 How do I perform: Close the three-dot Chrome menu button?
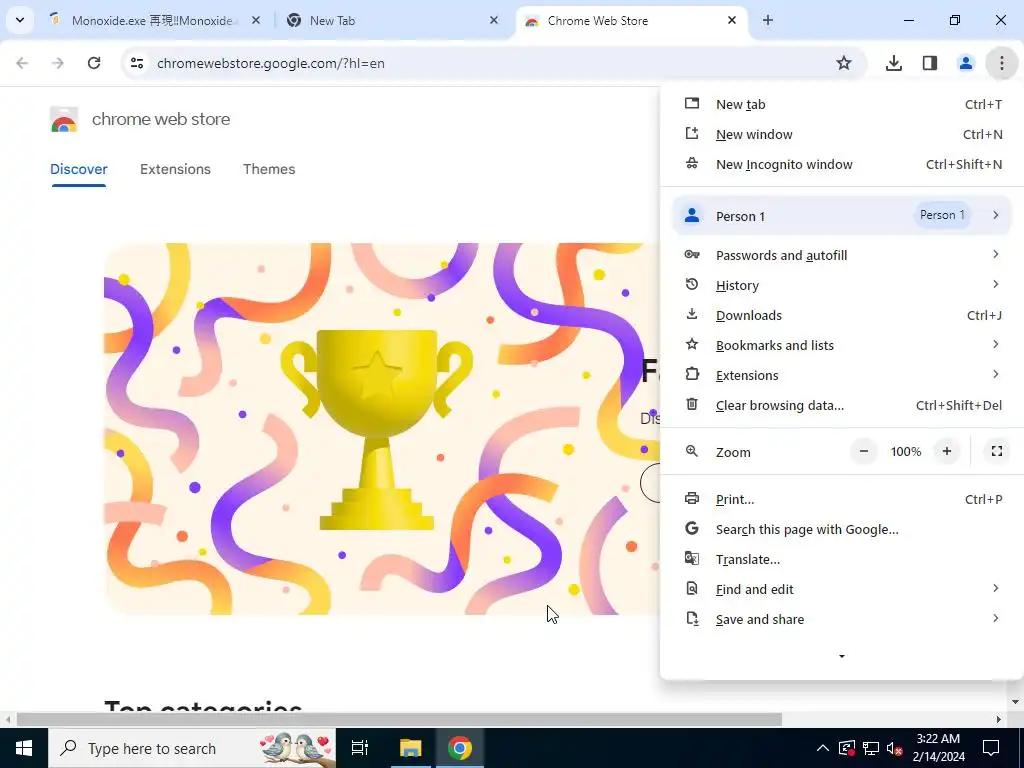click(1001, 63)
